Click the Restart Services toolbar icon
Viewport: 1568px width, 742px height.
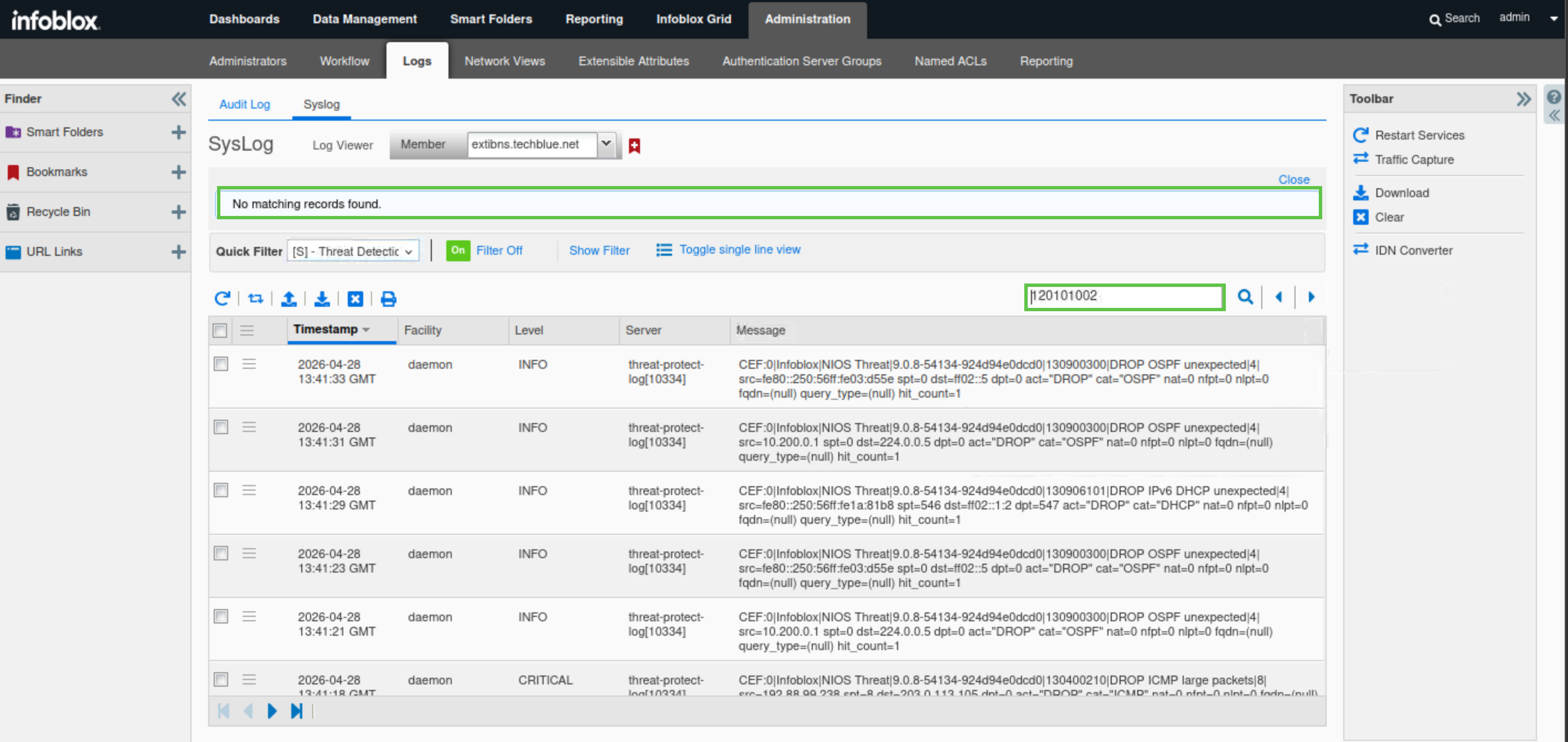coord(1360,135)
